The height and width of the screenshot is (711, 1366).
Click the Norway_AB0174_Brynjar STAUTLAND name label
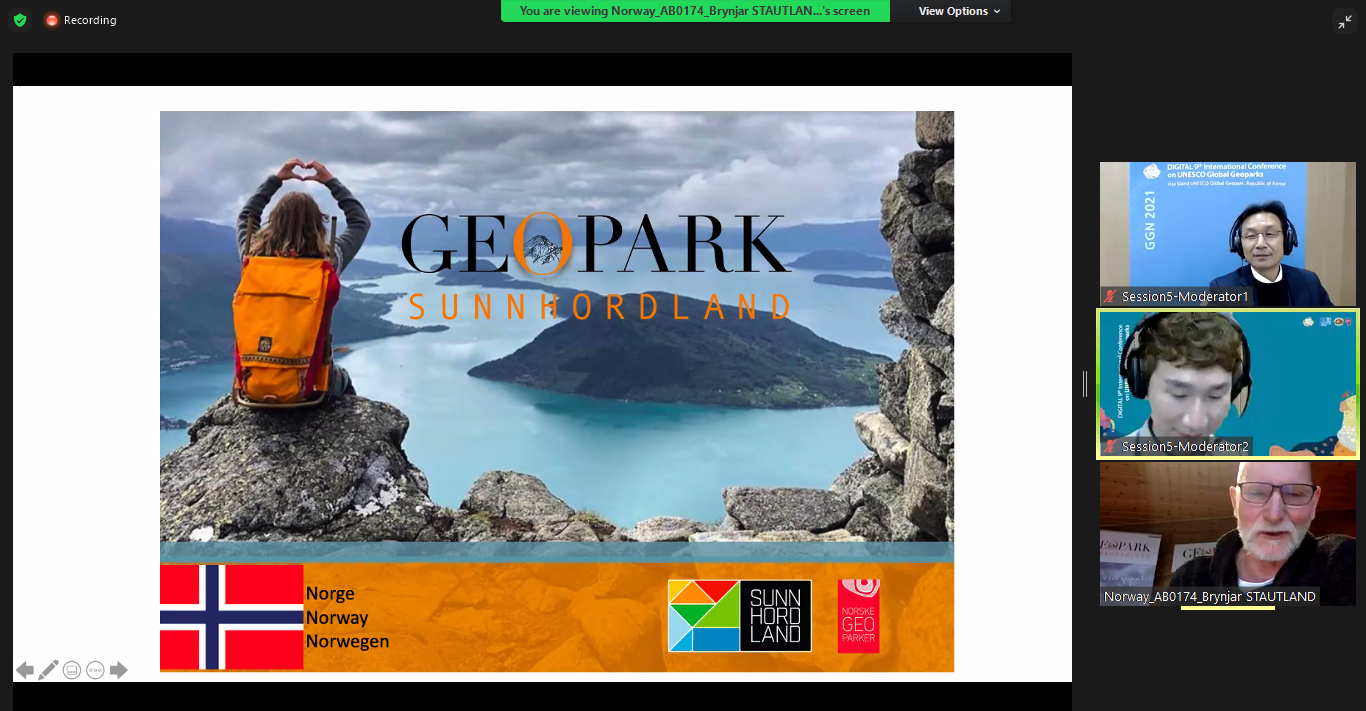[1209, 597]
